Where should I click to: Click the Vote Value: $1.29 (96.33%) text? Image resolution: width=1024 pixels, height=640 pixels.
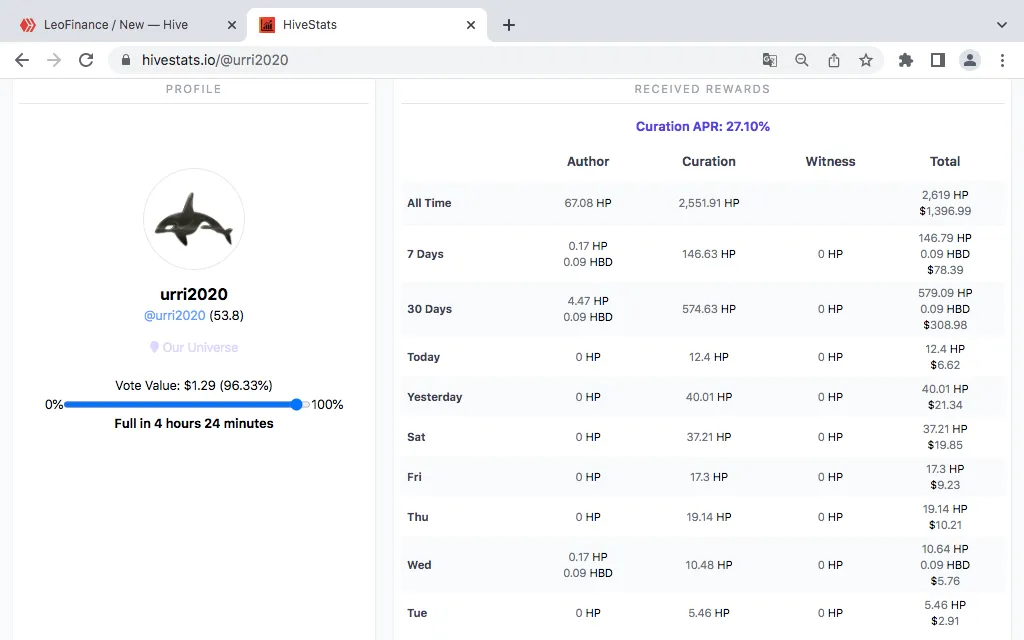click(x=194, y=385)
